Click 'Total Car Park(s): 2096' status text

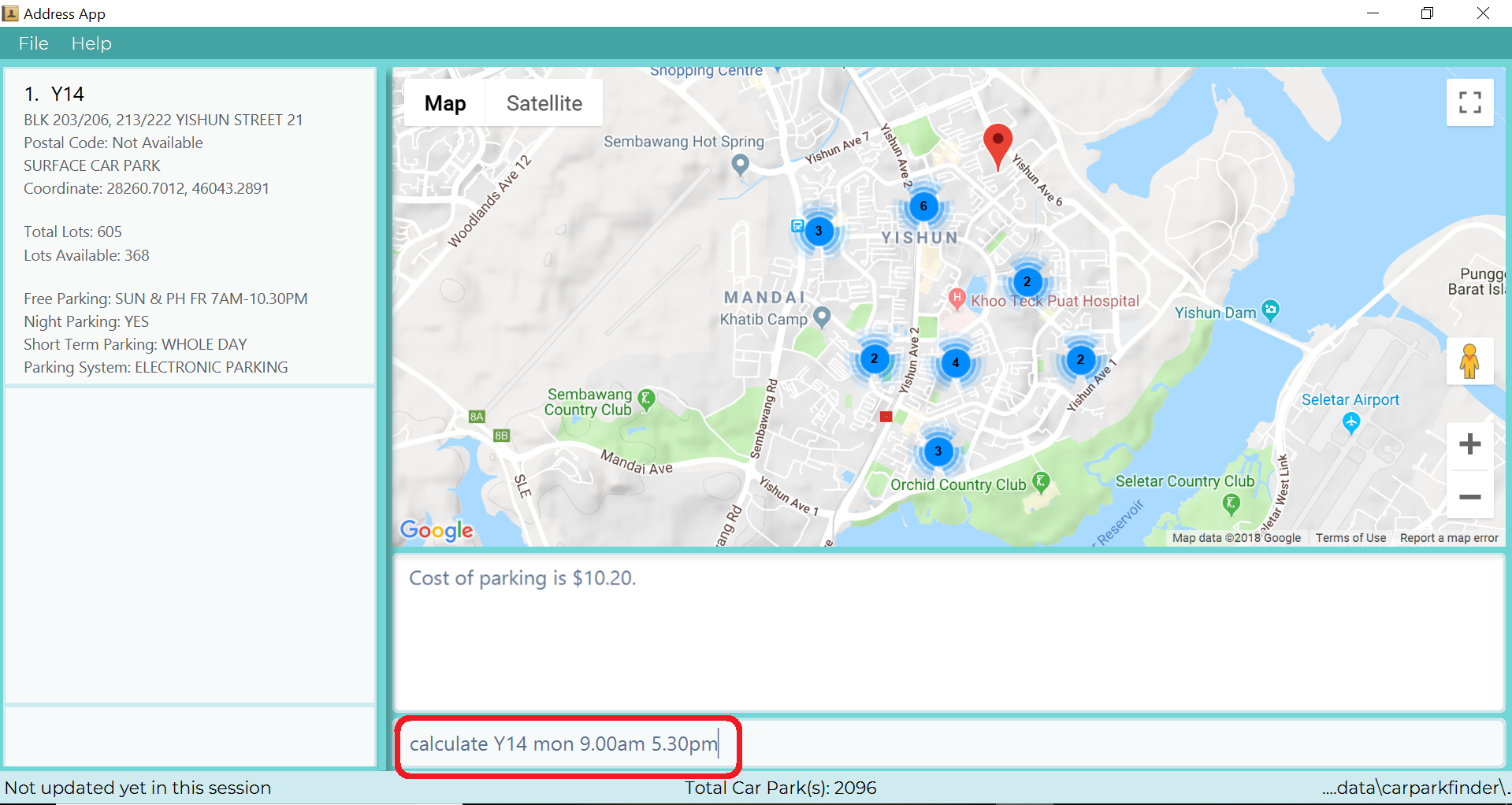[x=780, y=788]
